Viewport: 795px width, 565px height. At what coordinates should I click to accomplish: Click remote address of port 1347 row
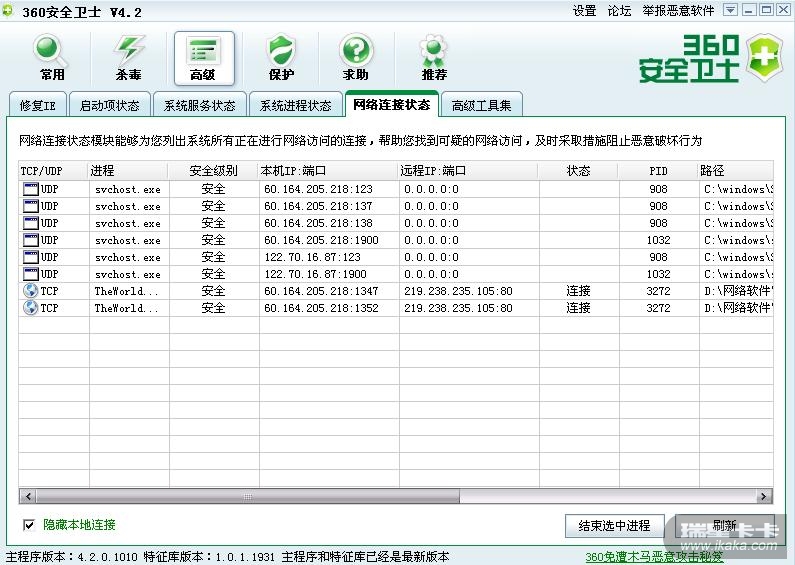[458, 291]
